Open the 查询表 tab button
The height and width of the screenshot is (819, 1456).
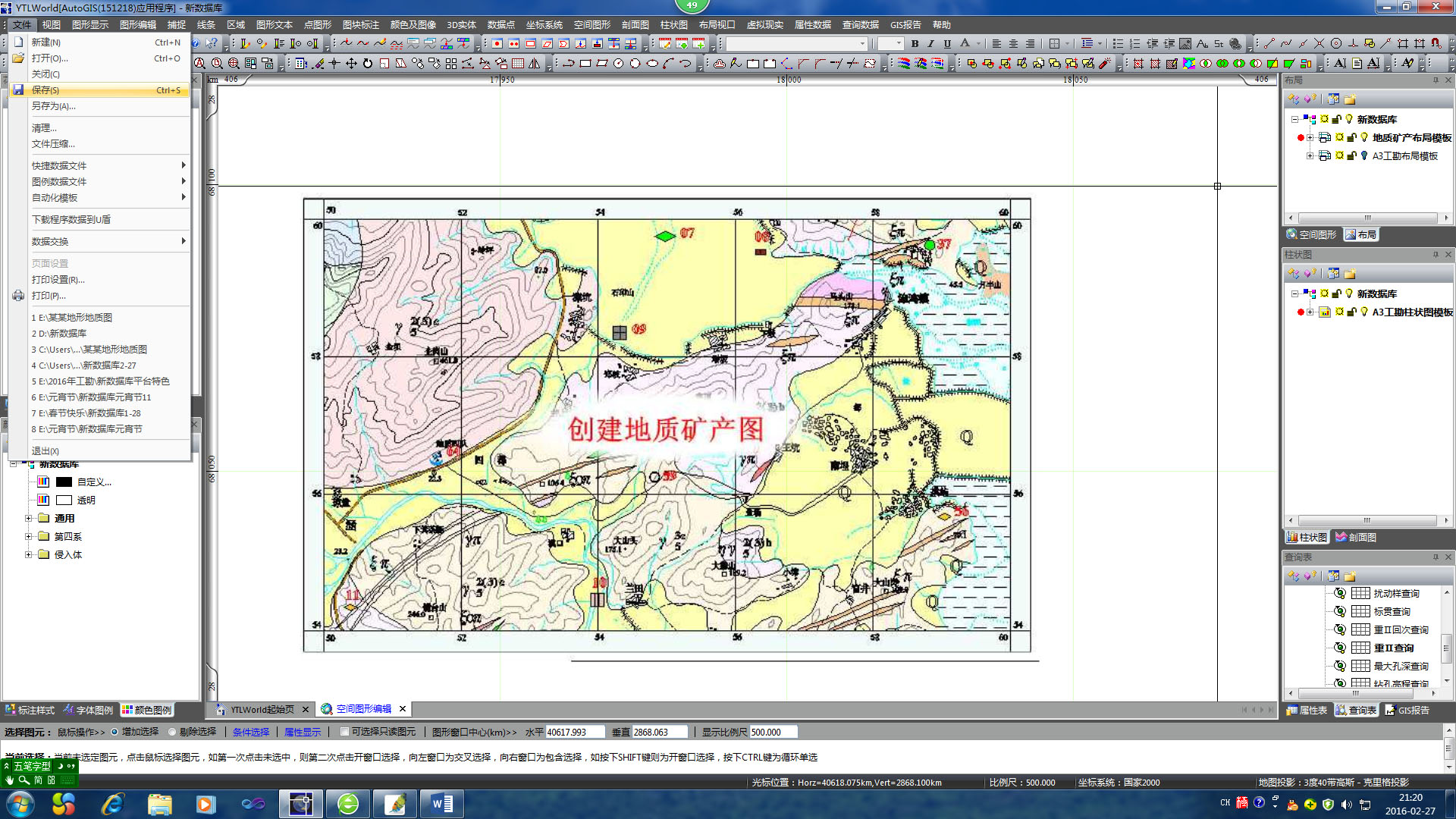coord(1356,710)
